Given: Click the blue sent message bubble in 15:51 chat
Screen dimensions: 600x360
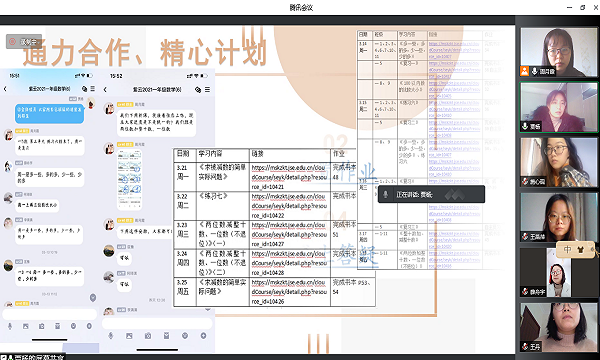Looking at the screenshot, I should [x=49, y=113].
